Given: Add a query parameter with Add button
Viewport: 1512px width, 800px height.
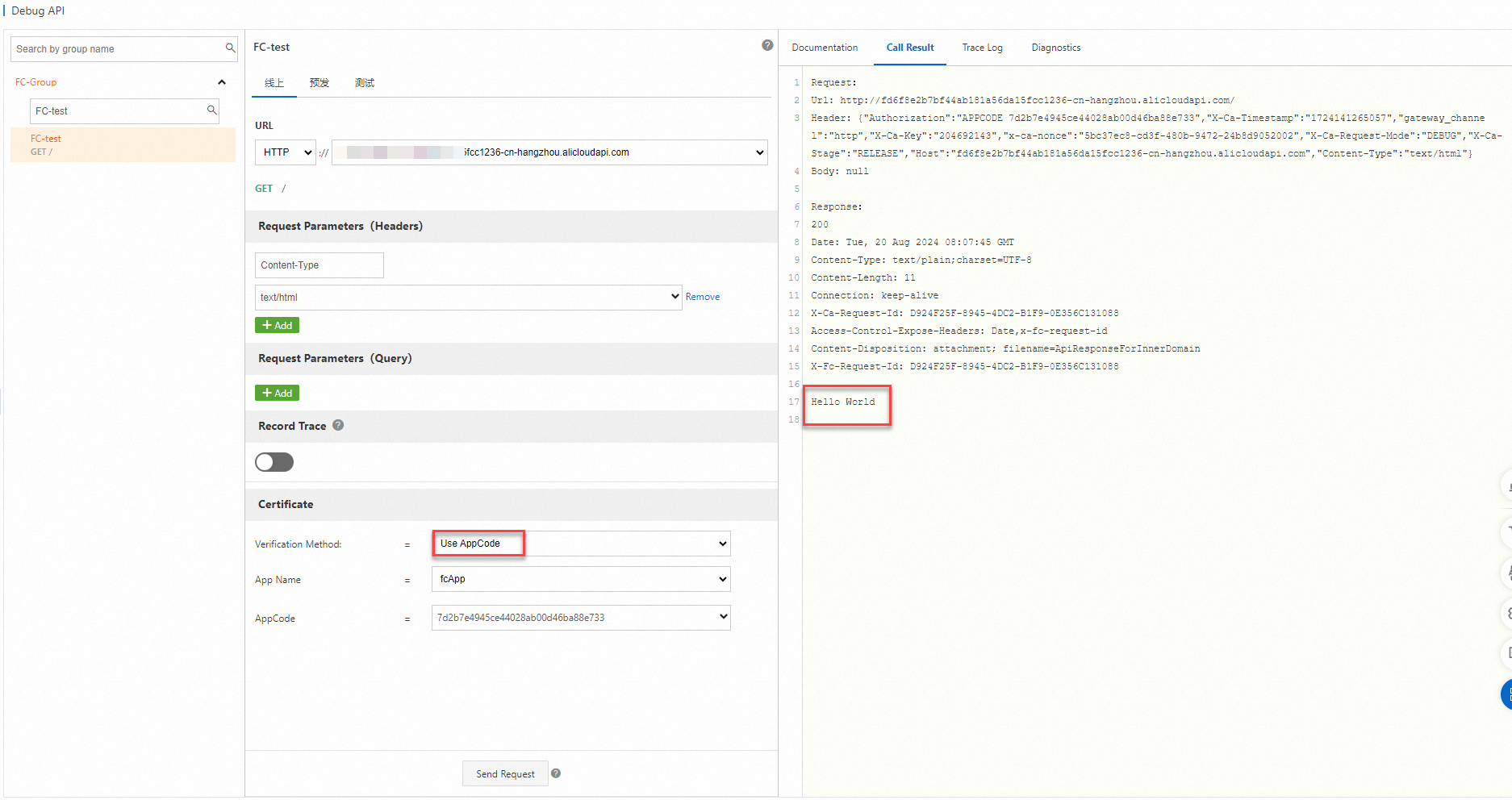Looking at the screenshot, I should point(277,393).
